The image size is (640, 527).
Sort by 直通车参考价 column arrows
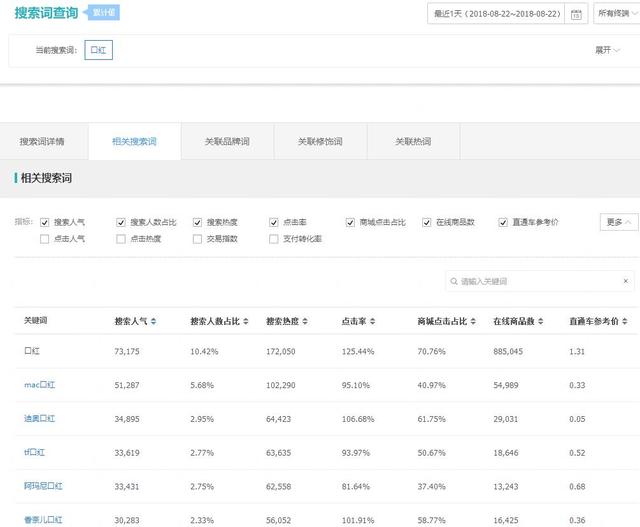pos(624,321)
